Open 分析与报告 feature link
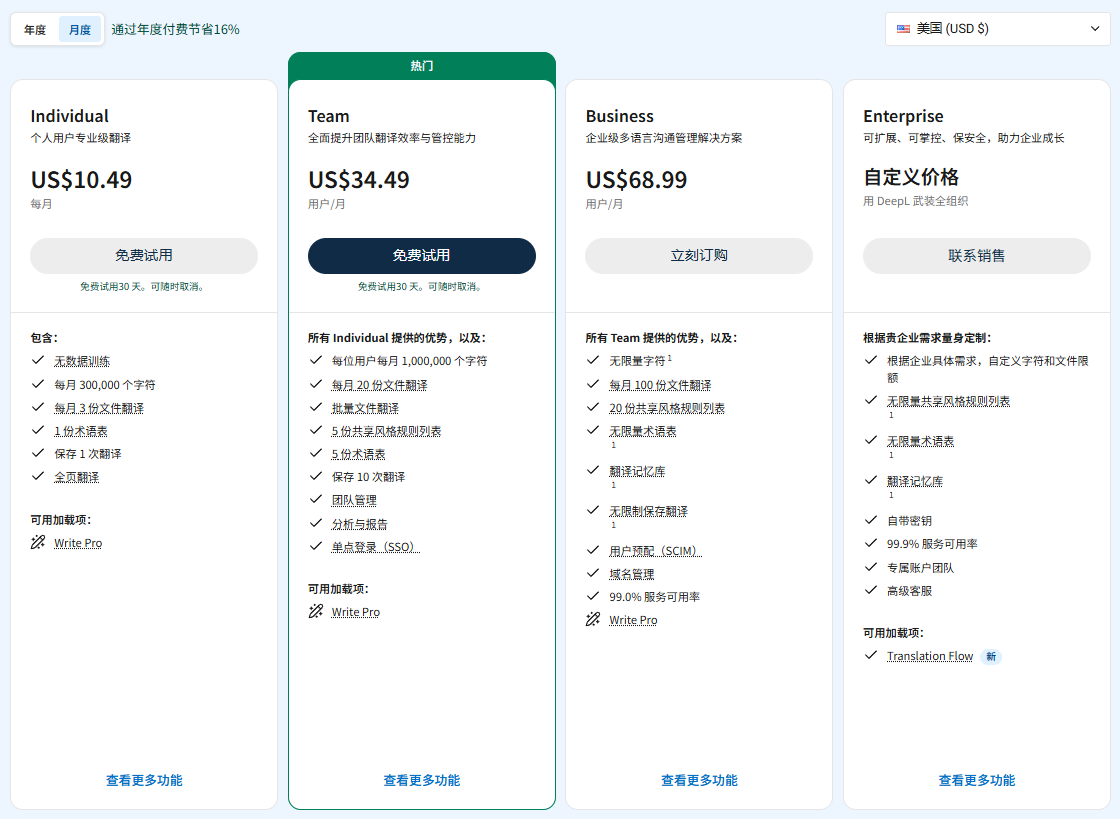Viewport: 1120px width, 819px height. pyautogui.click(x=359, y=524)
